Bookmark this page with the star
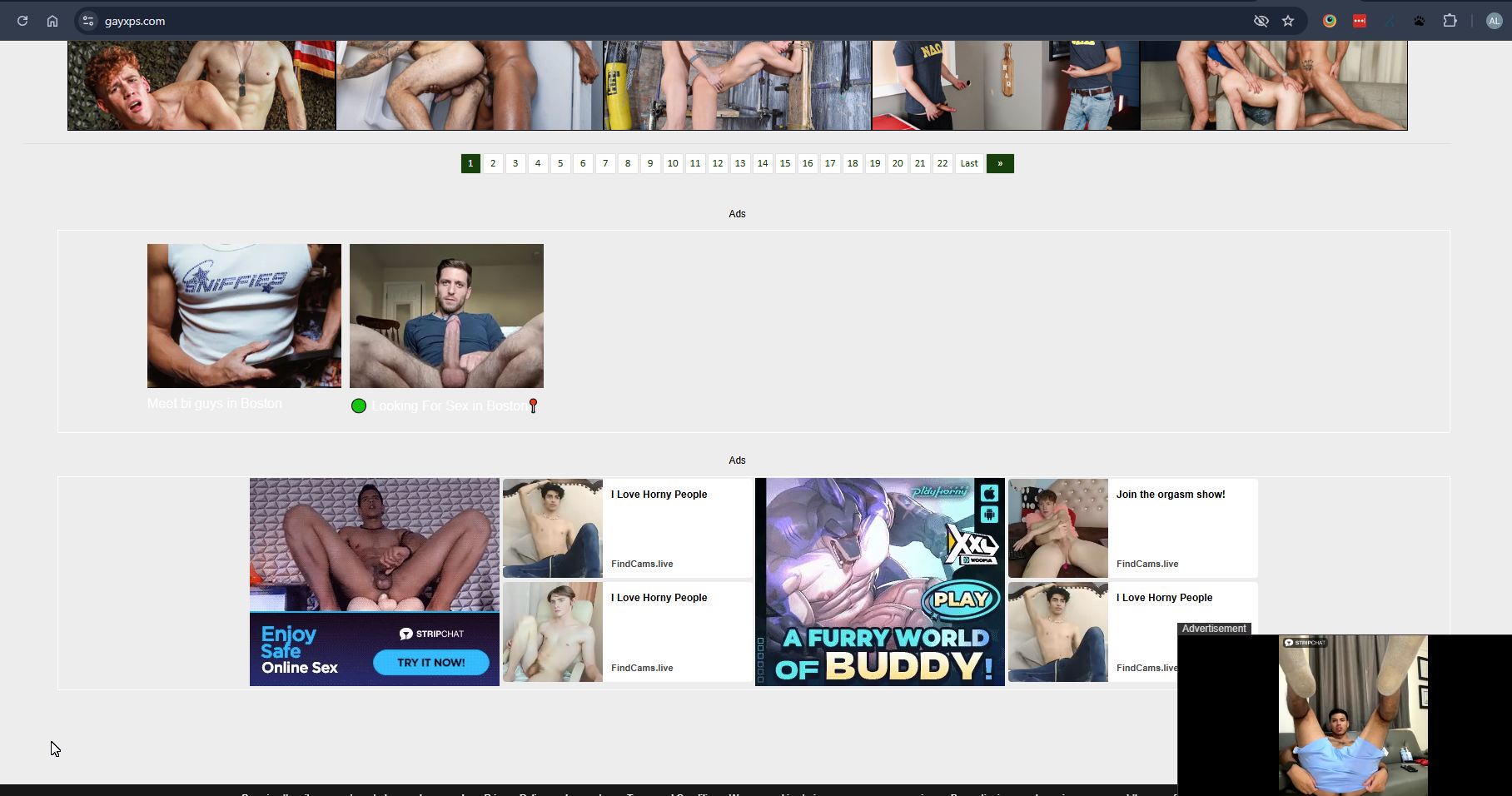The width and height of the screenshot is (1512, 796). tap(1288, 21)
